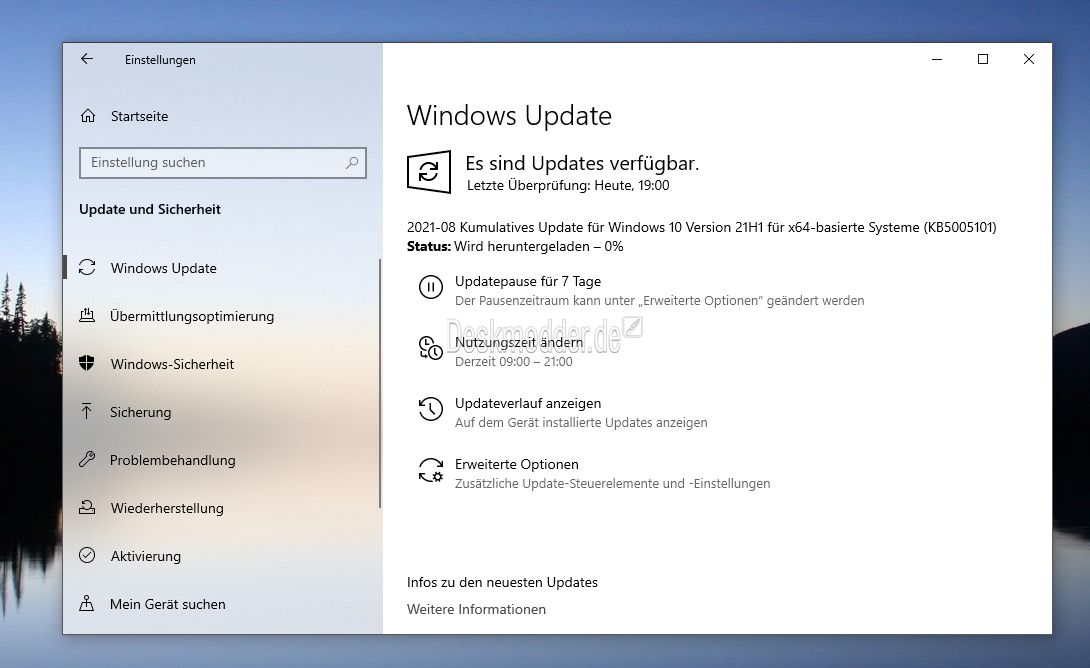
Task: Focus the Einstellung suchen search field
Action: (222, 163)
